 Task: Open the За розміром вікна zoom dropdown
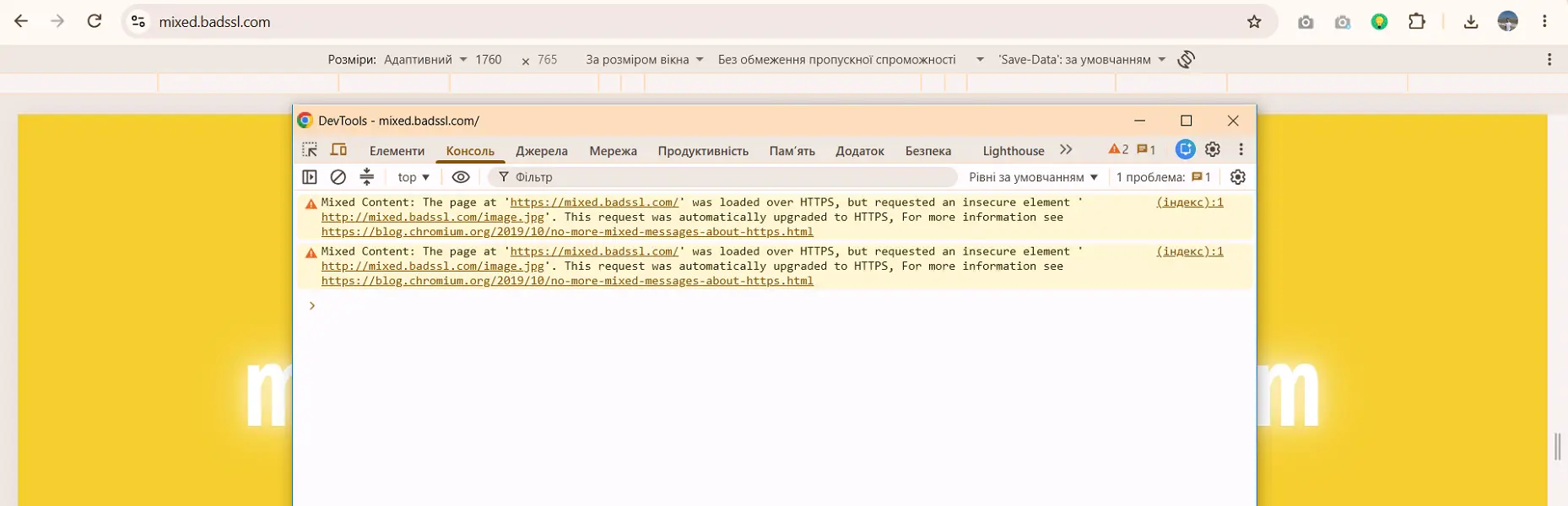click(645, 60)
